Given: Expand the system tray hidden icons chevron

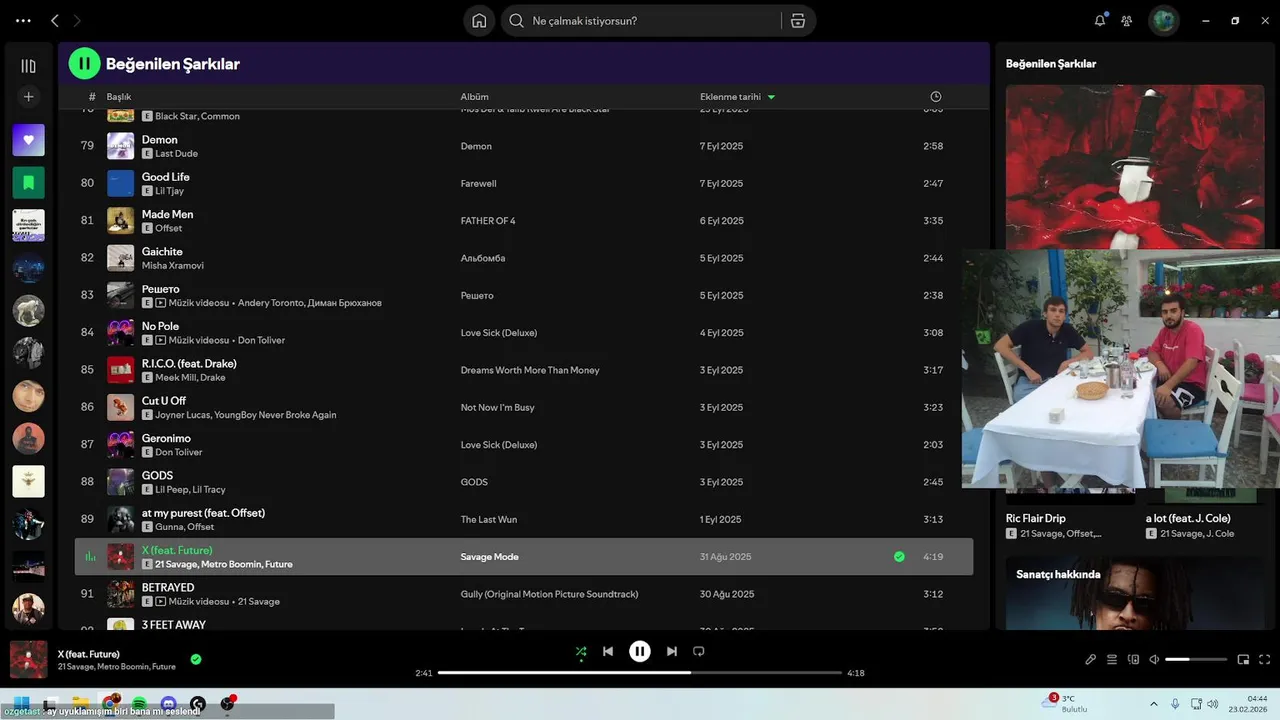Looking at the screenshot, I should click(x=1154, y=704).
